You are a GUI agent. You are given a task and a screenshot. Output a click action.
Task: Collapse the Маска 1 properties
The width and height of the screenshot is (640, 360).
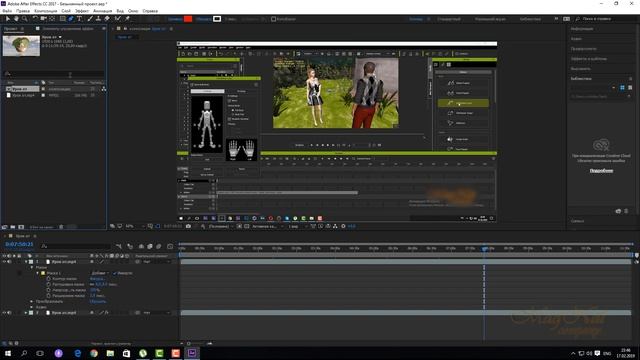(x=38, y=273)
